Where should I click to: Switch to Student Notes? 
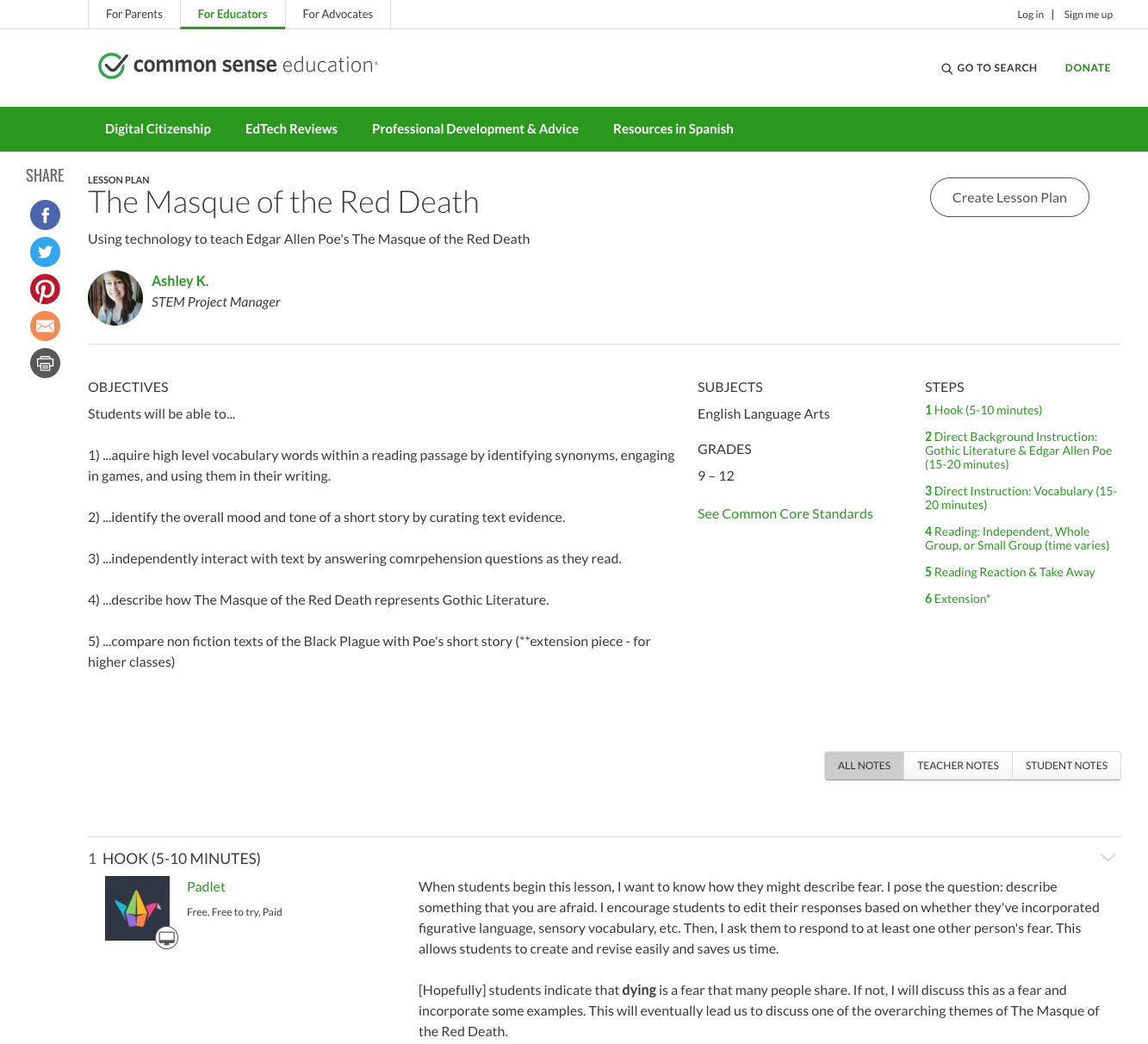pyautogui.click(x=1066, y=765)
